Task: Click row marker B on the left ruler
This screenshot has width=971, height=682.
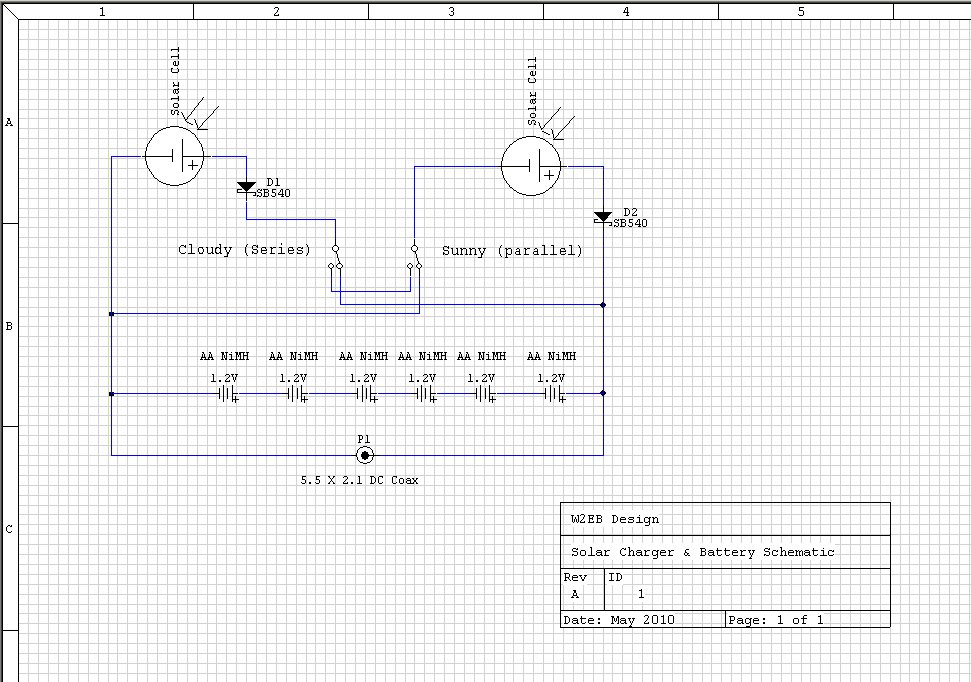Action: (x=9, y=326)
